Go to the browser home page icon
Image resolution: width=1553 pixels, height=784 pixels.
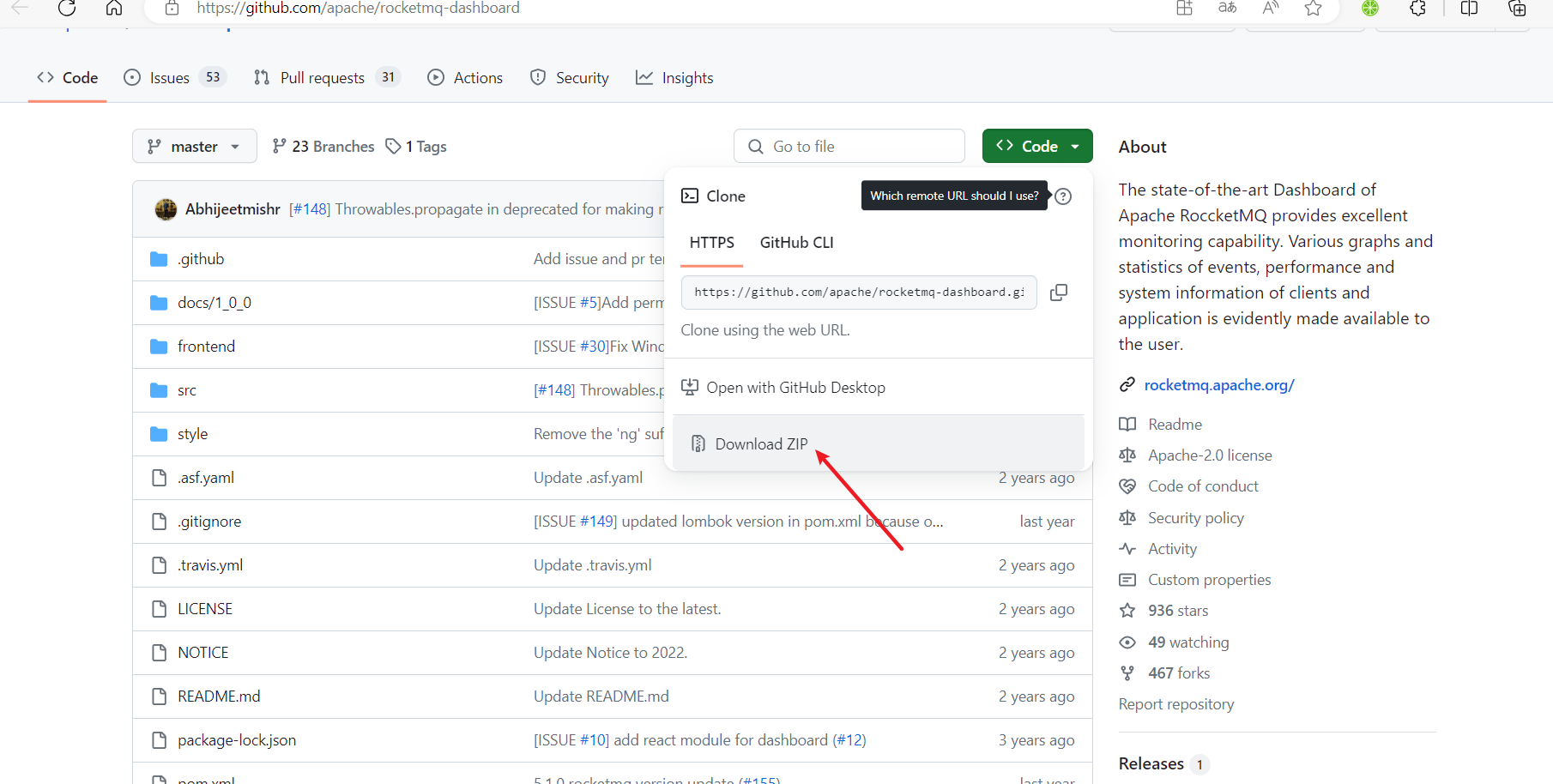tap(113, 8)
